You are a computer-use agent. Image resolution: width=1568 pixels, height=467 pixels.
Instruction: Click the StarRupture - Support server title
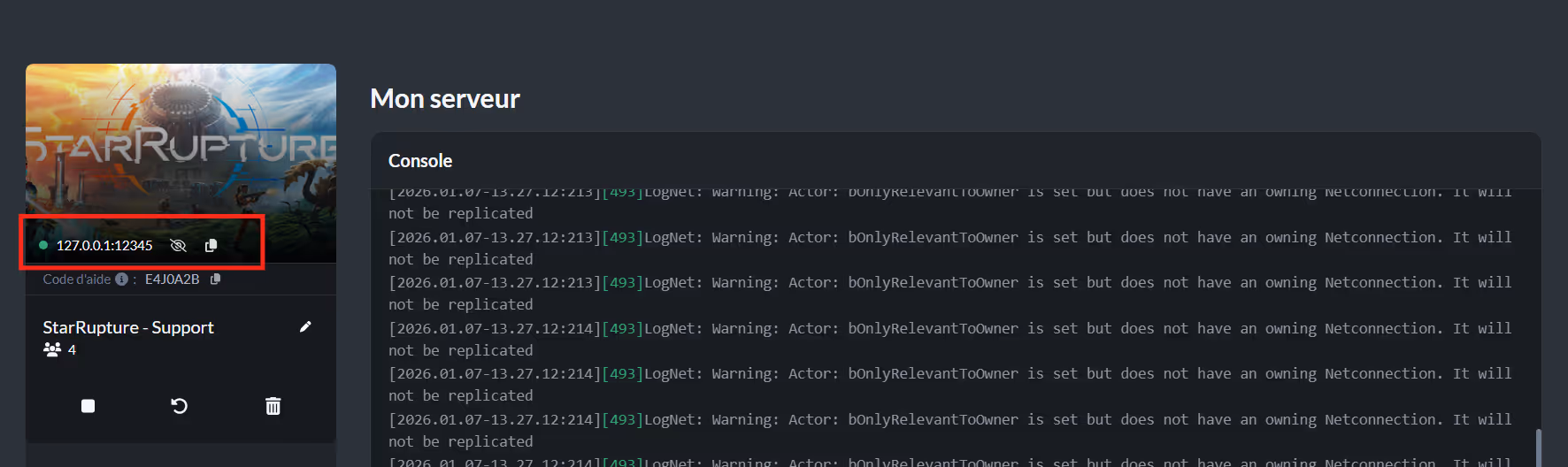(x=128, y=327)
